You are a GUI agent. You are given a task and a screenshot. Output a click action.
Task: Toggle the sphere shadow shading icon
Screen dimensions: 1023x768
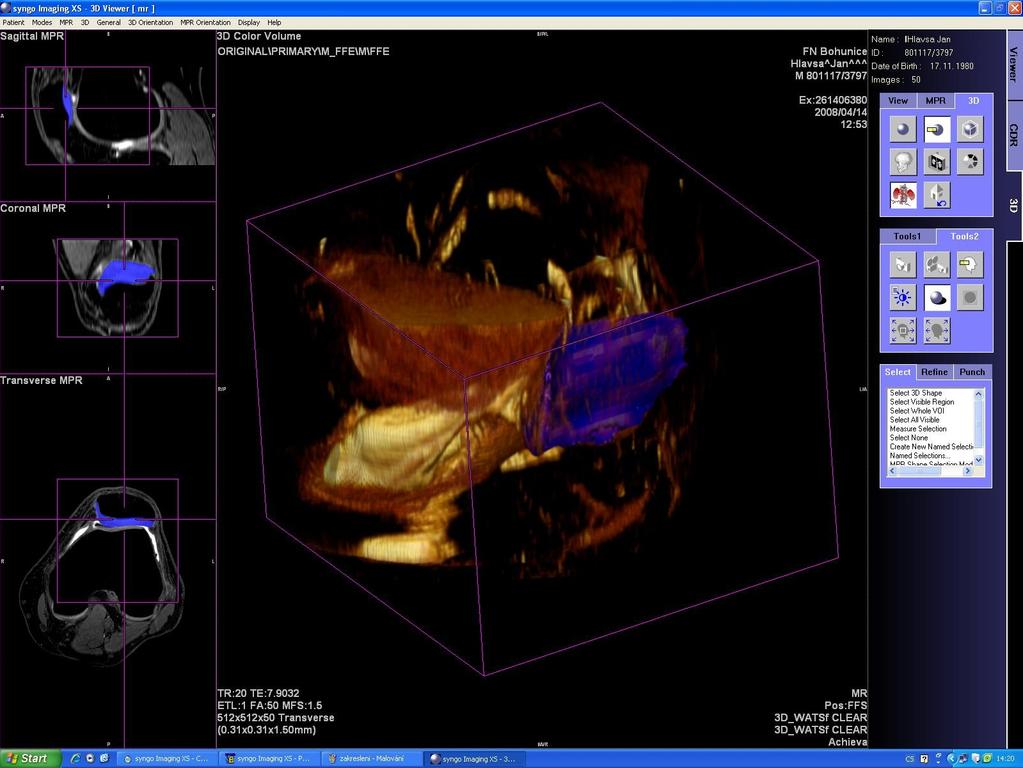point(937,298)
